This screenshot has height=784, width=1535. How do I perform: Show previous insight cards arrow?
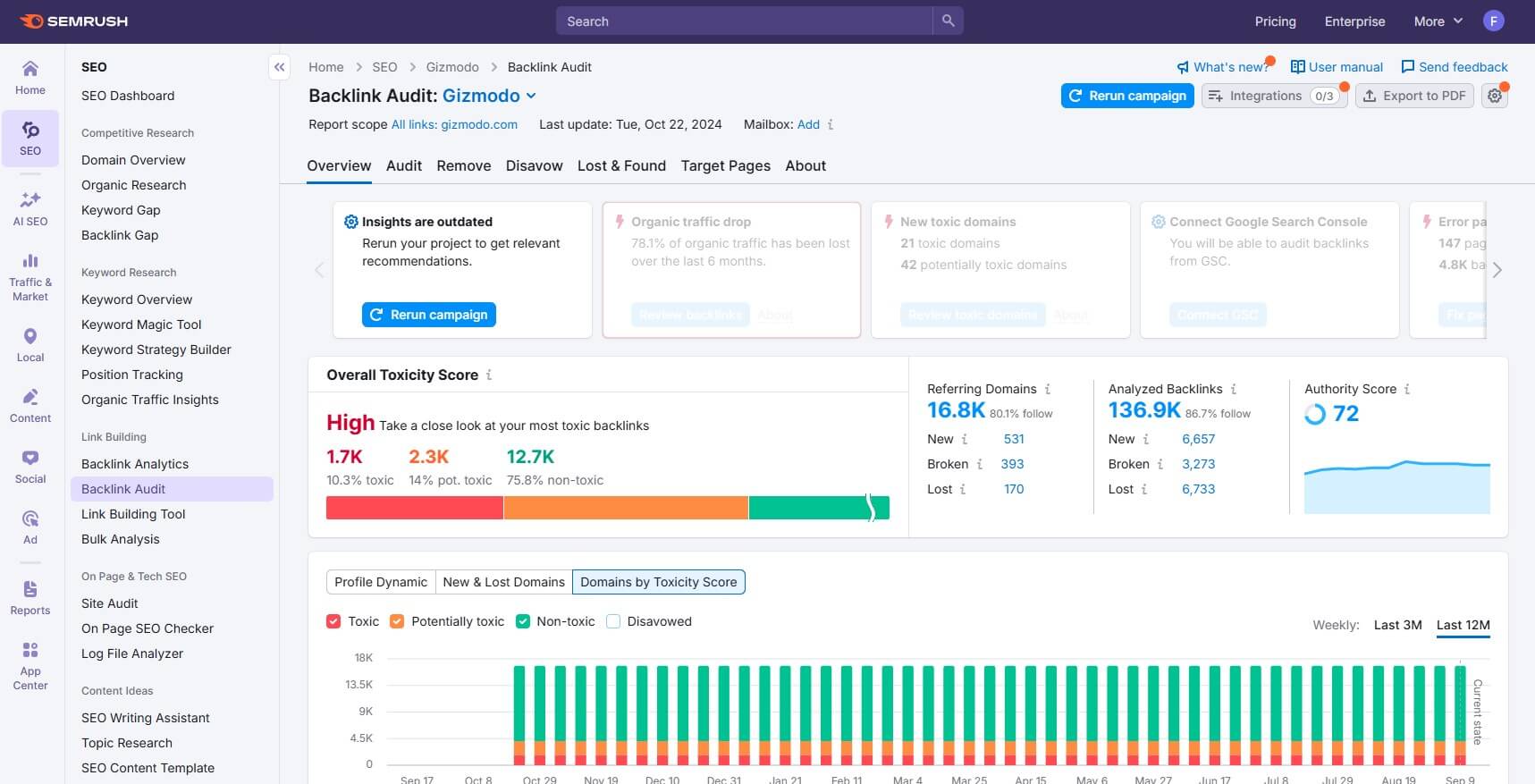319,270
